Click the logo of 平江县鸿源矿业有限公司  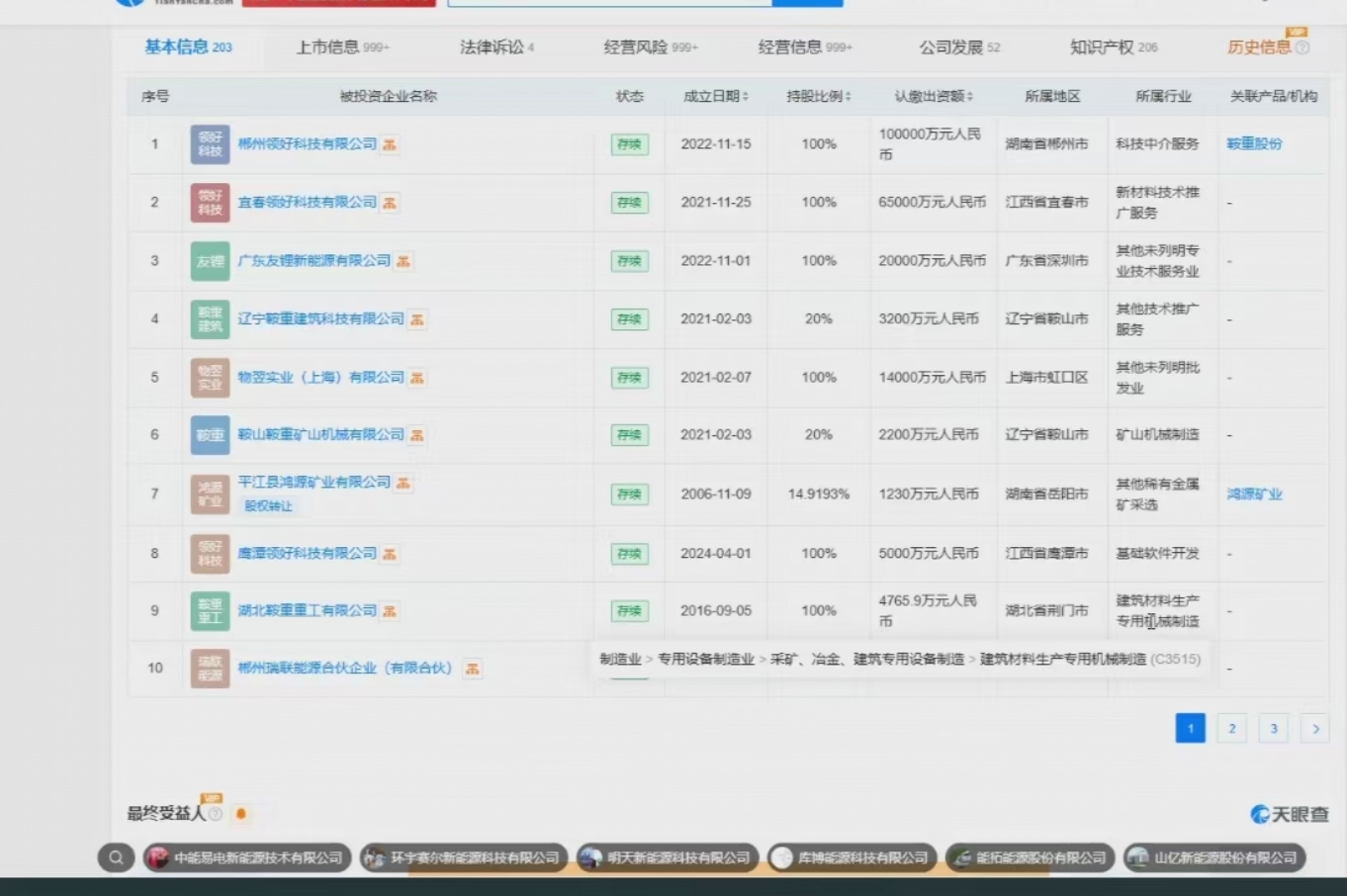(210, 494)
